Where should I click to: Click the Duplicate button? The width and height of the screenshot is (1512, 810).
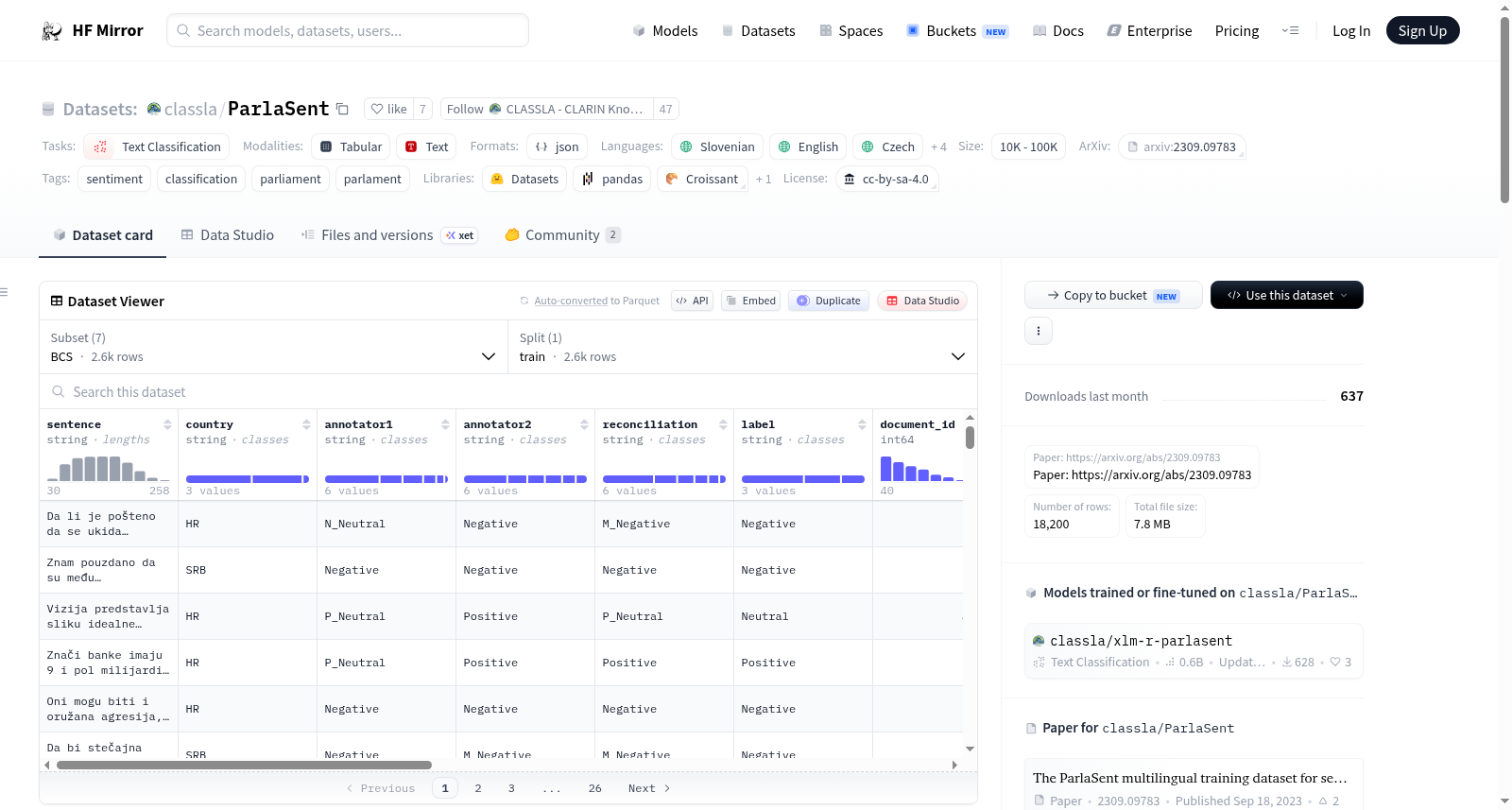829,302
